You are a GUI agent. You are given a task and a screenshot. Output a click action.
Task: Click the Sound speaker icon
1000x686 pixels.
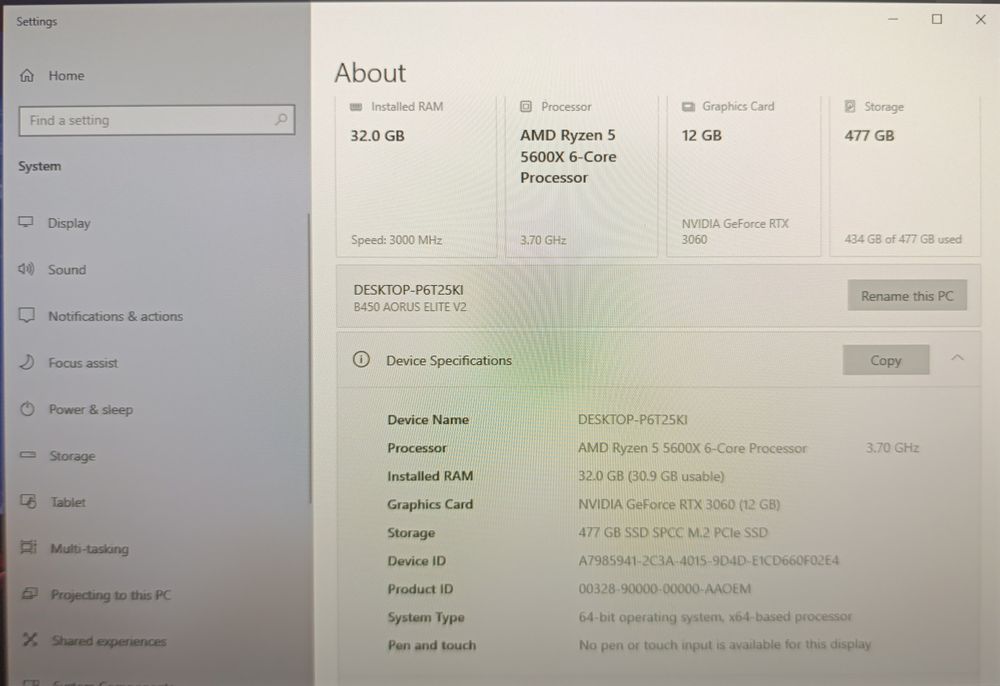point(26,268)
